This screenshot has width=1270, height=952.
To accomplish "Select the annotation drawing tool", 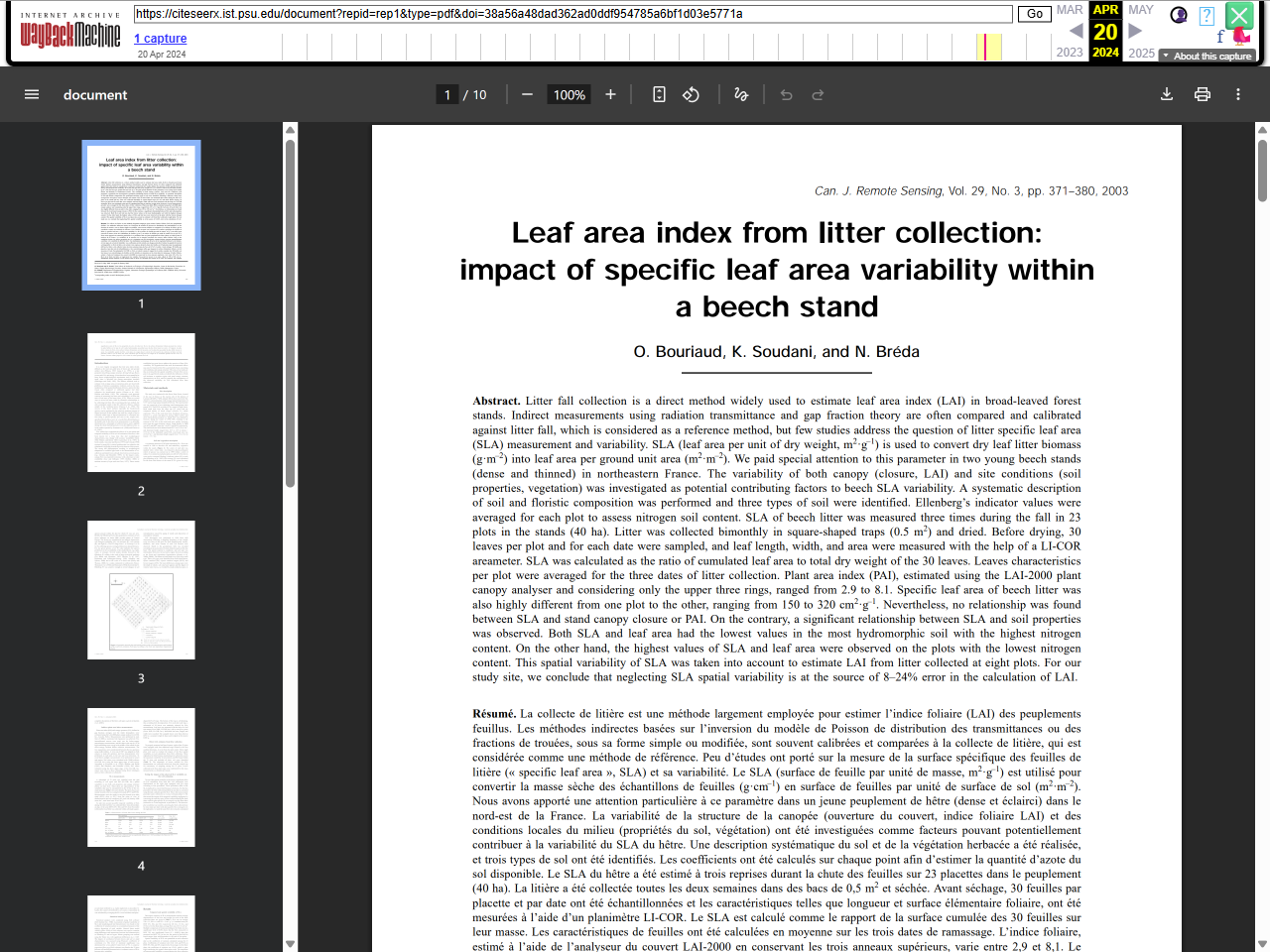I will pos(741,94).
